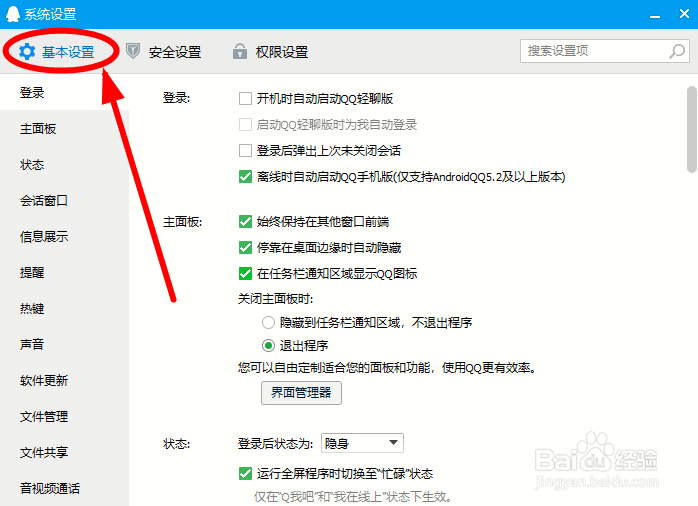Open 热键 settings in the sidebar

pos(64,308)
